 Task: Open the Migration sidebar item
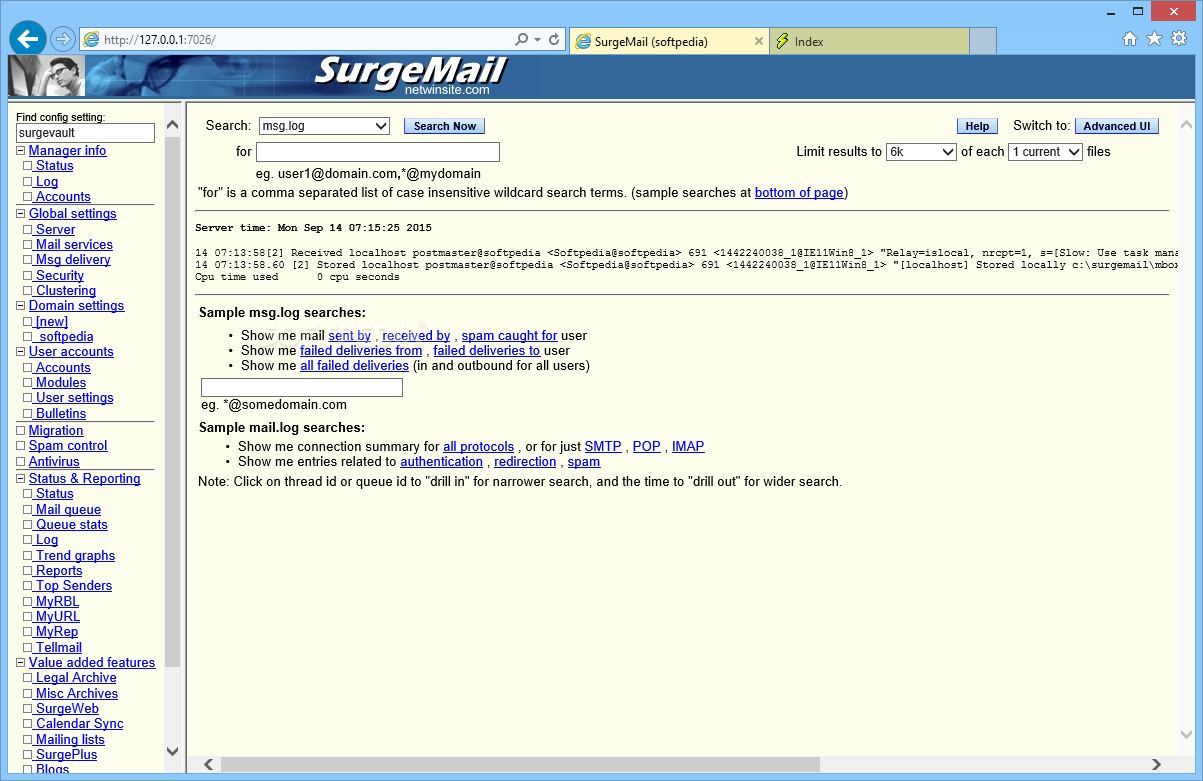[x=56, y=431]
